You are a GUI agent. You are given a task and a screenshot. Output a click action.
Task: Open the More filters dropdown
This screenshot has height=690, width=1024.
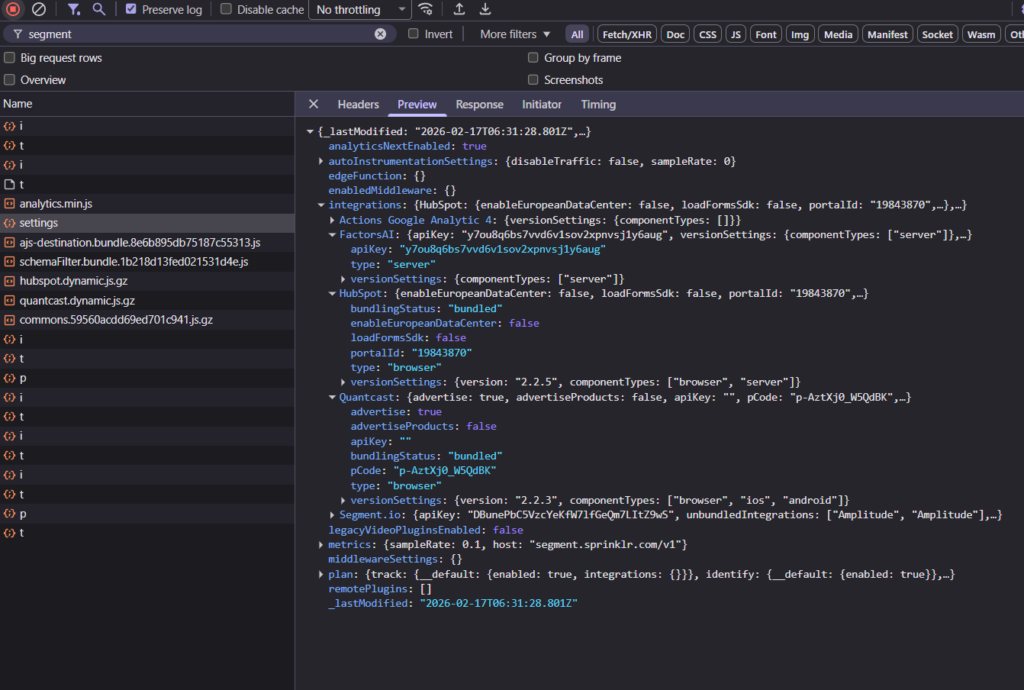(515, 34)
